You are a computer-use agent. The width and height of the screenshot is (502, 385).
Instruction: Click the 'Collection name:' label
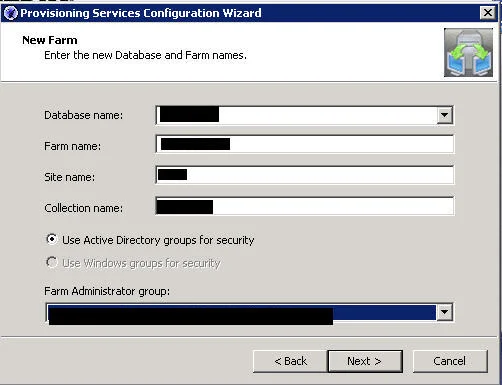[x=83, y=208]
